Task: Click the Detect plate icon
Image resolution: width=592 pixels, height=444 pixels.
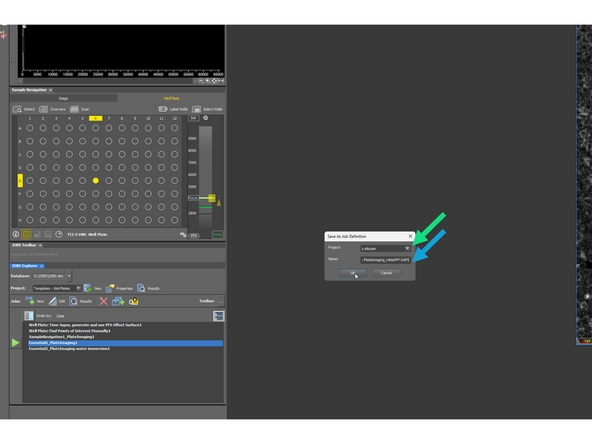Action: point(17,109)
